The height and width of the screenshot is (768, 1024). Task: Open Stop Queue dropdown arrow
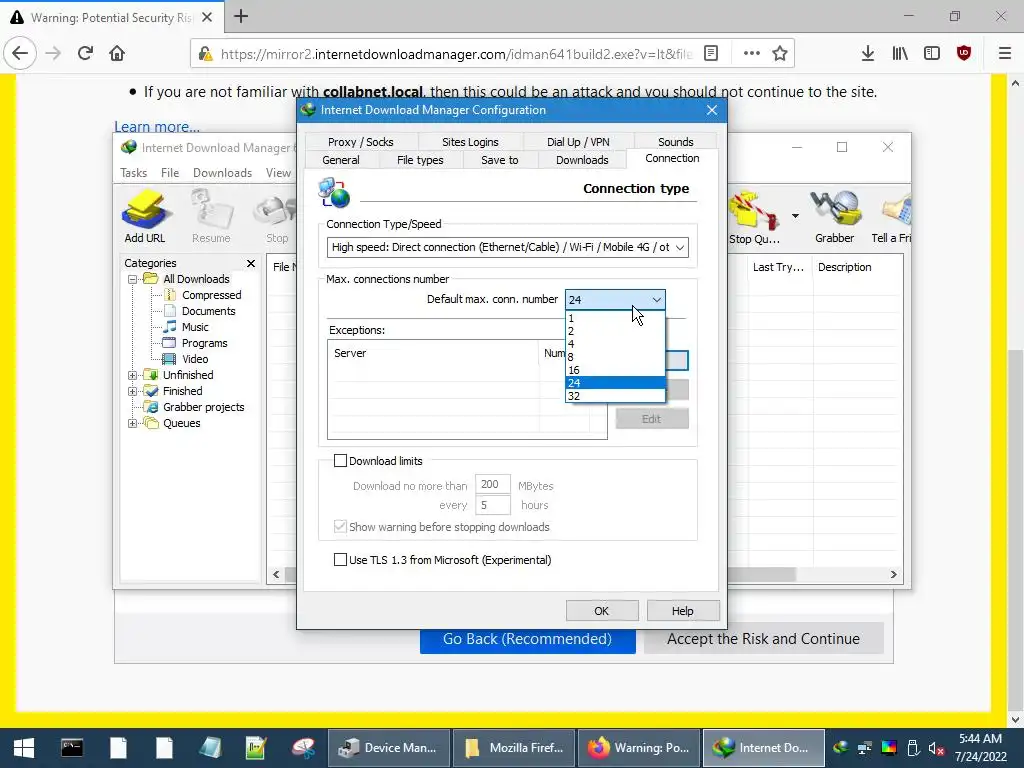click(795, 216)
